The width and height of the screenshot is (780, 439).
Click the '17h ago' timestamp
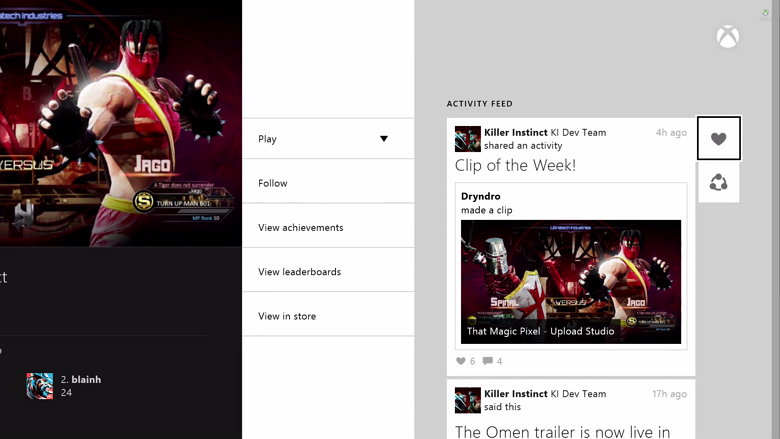(x=670, y=394)
